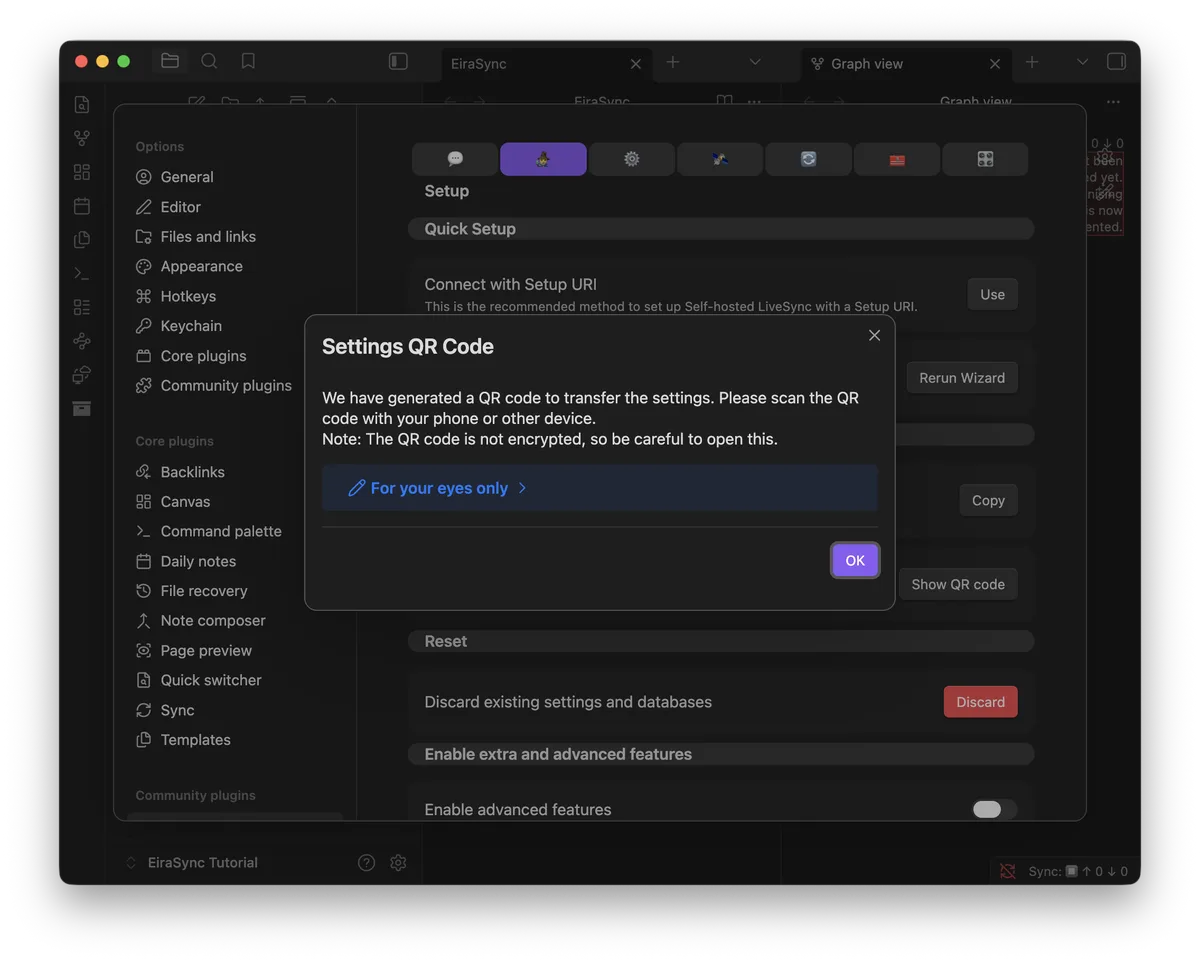
Task: Close the Settings QR Code dialog with X
Action: [x=874, y=335]
